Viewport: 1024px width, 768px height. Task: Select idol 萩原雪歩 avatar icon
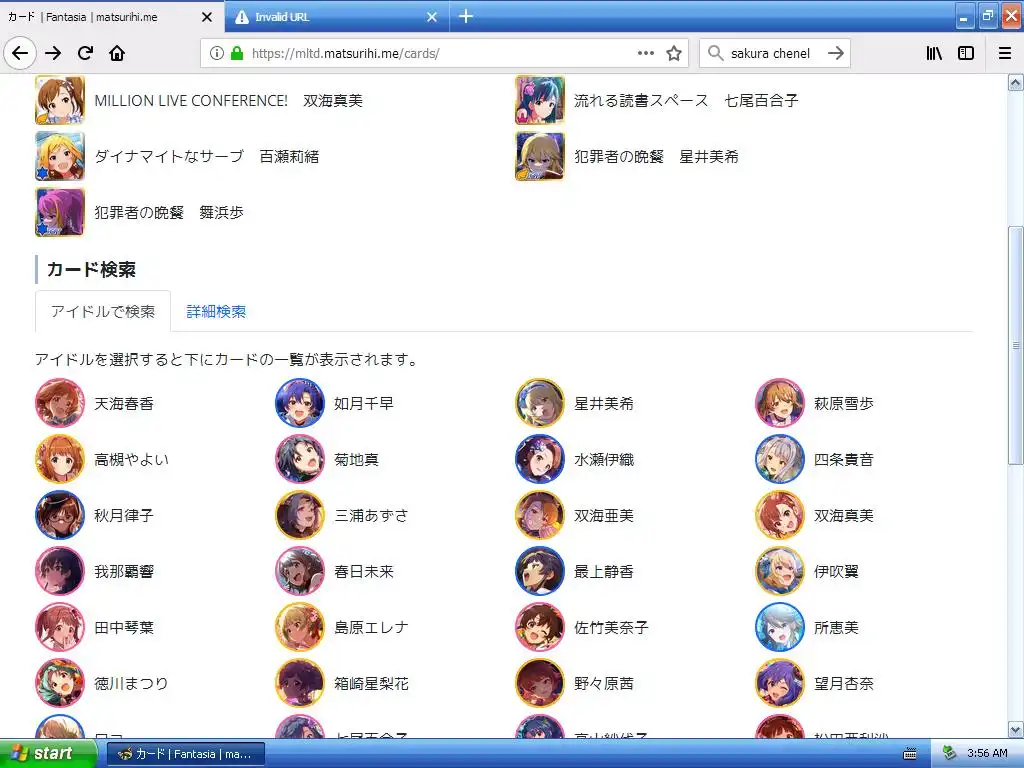click(780, 403)
